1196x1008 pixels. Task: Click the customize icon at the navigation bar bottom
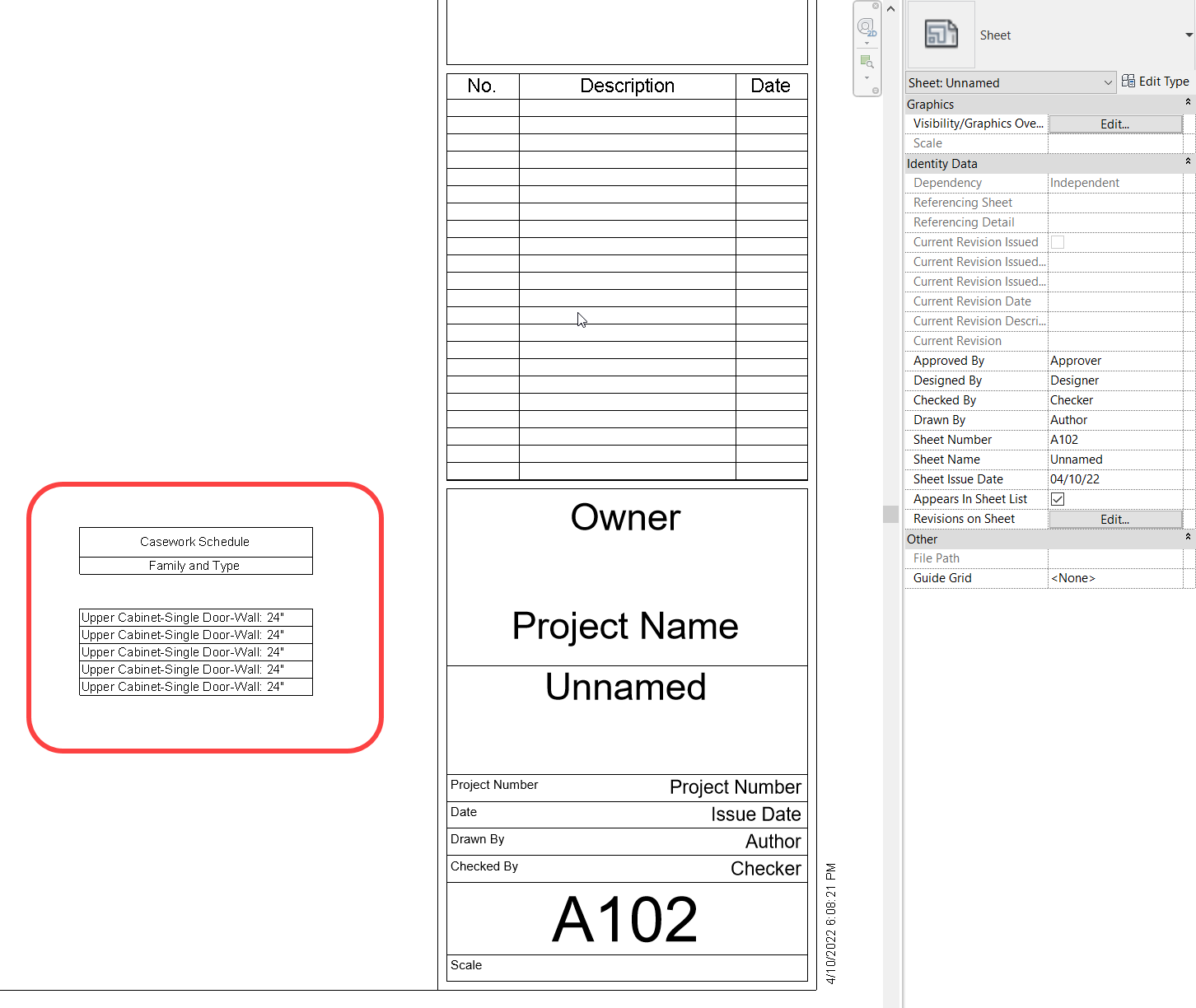click(x=876, y=91)
